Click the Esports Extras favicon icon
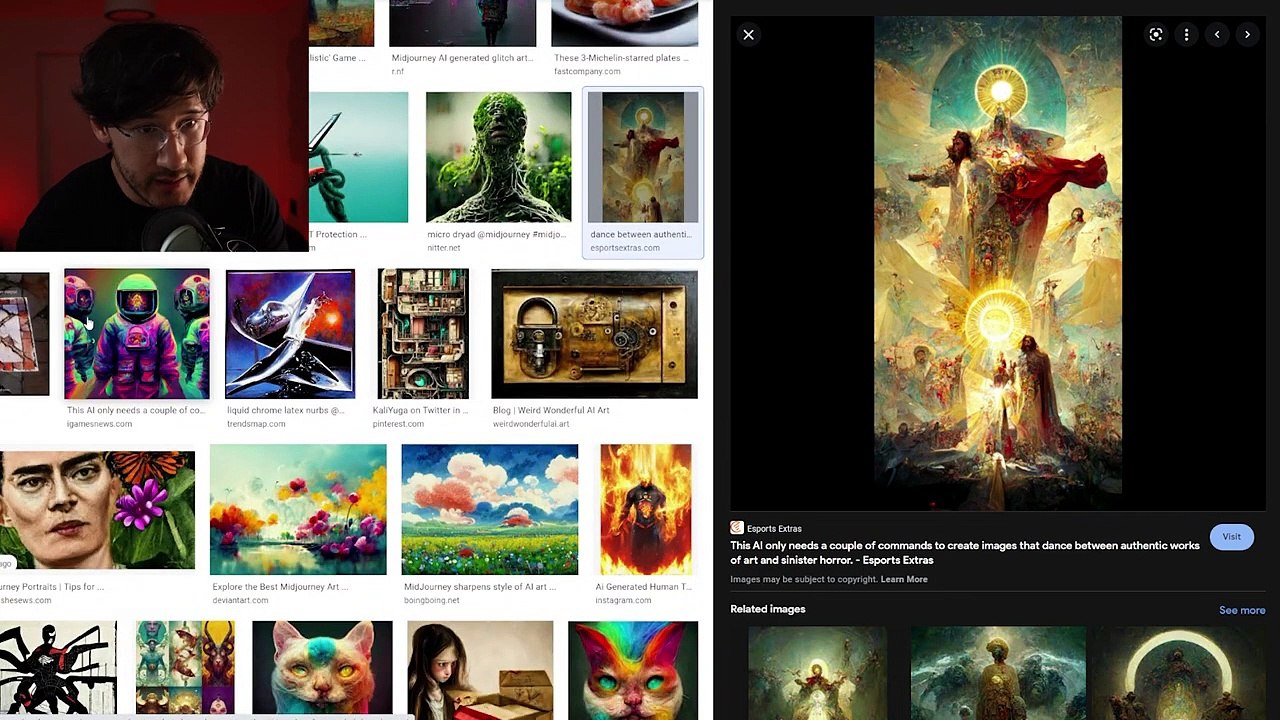The height and width of the screenshot is (720, 1280). point(737,528)
